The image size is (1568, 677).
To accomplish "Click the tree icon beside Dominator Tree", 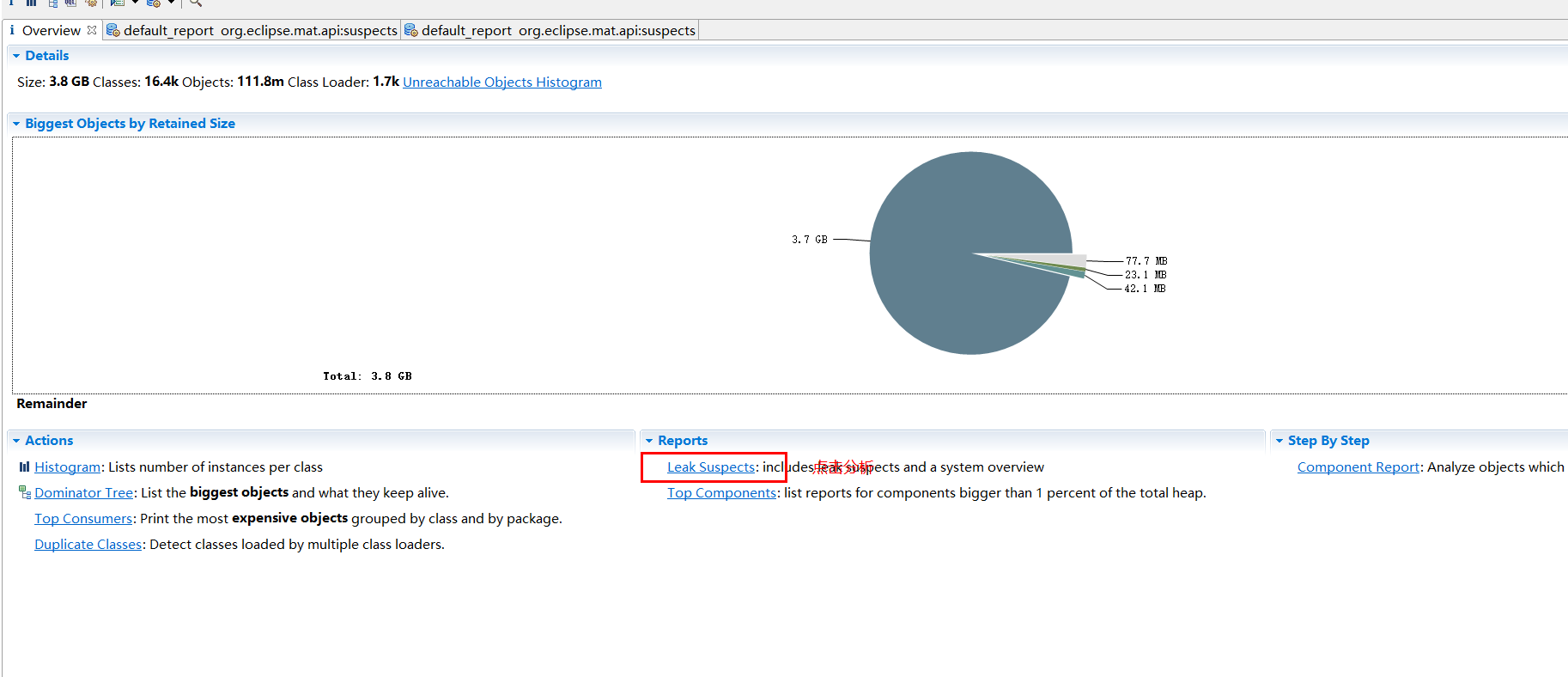I will pyautogui.click(x=25, y=492).
